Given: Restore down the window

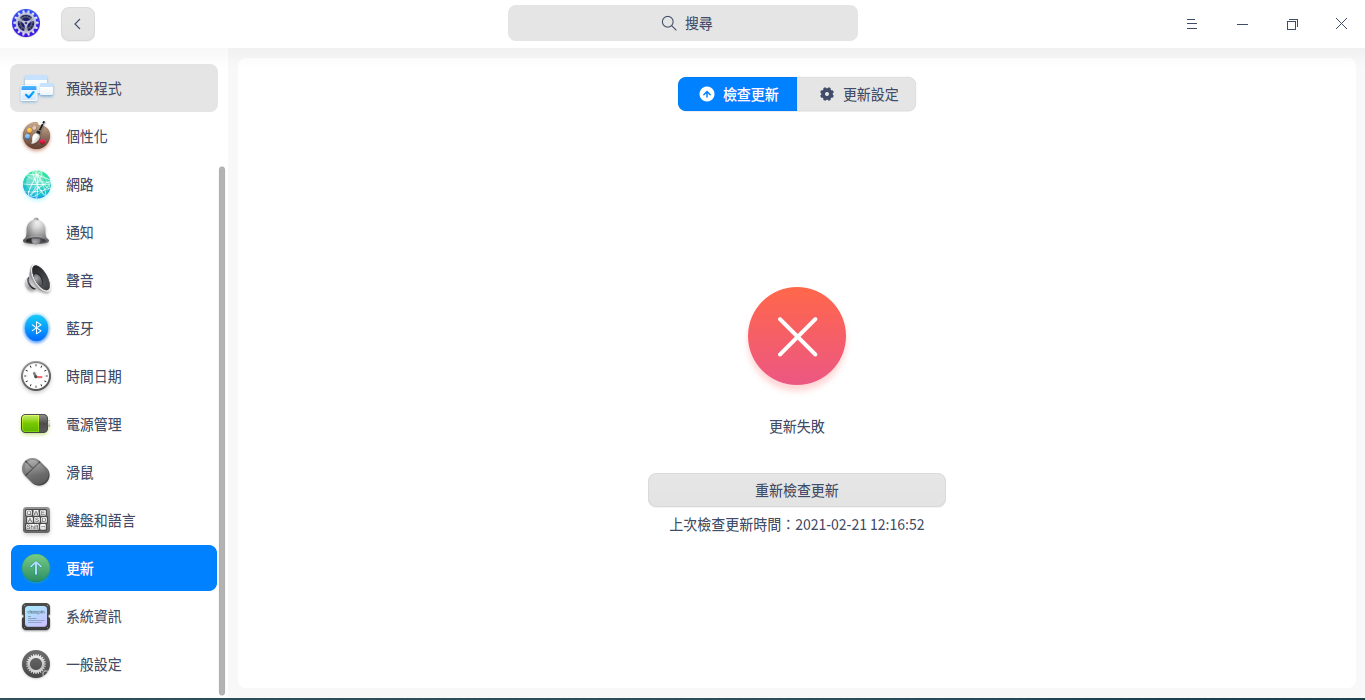Looking at the screenshot, I should click(x=1292, y=24).
